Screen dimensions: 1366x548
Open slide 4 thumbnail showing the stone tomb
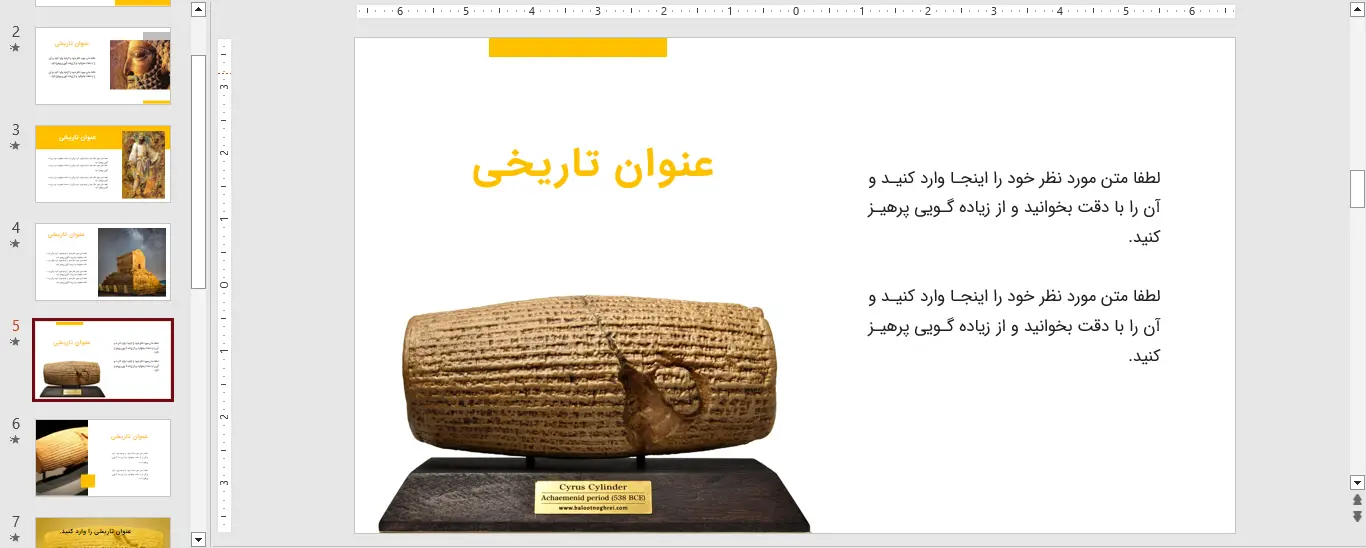point(103,261)
